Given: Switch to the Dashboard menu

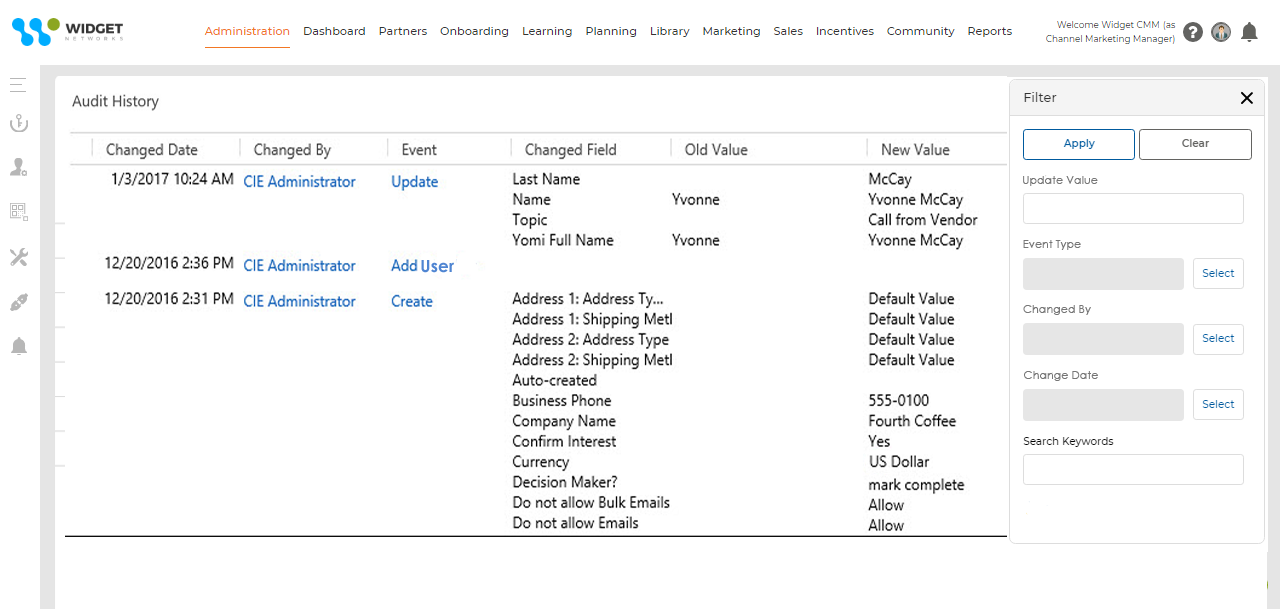Looking at the screenshot, I should pyautogui.click(x=334, y=31).
